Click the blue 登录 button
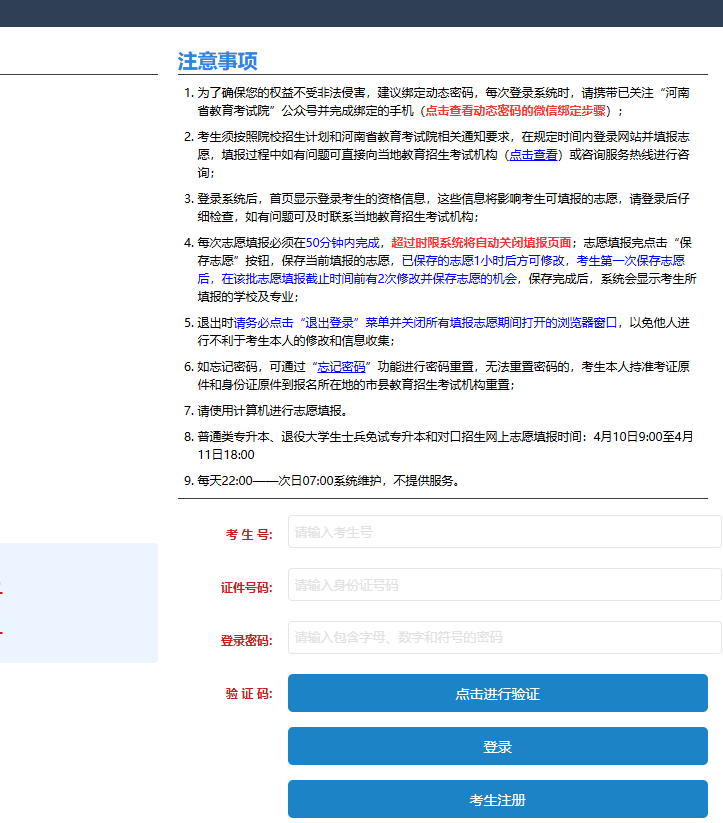The height and width of the screenshot is (823, 723). pyautogui.click(x=497, y=747)
